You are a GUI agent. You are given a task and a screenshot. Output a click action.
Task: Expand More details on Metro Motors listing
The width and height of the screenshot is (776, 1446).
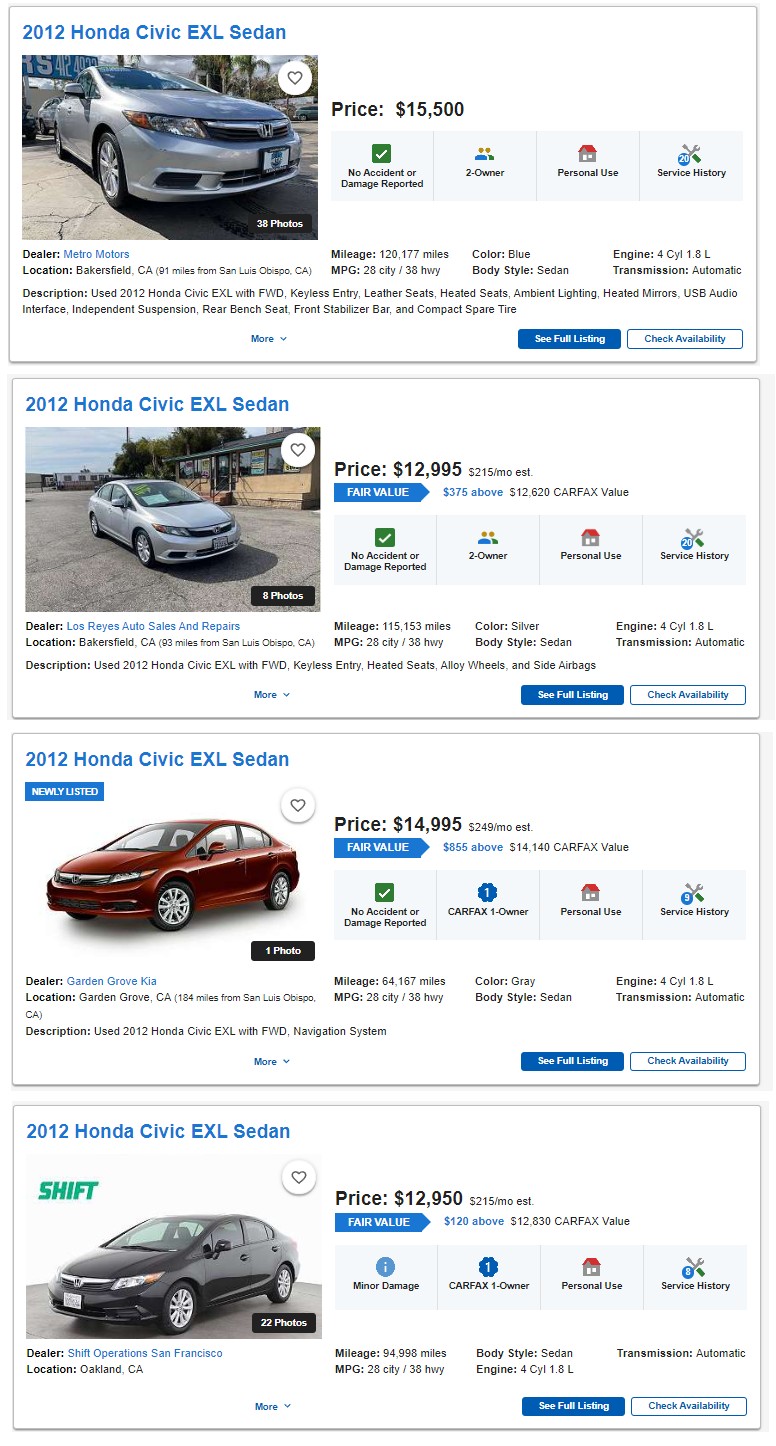(x=269, y=339)
